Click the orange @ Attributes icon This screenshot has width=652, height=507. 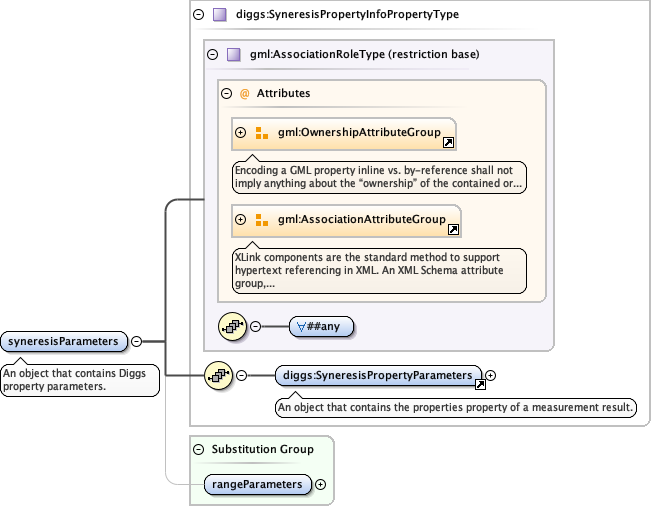(x=244, y=93)
